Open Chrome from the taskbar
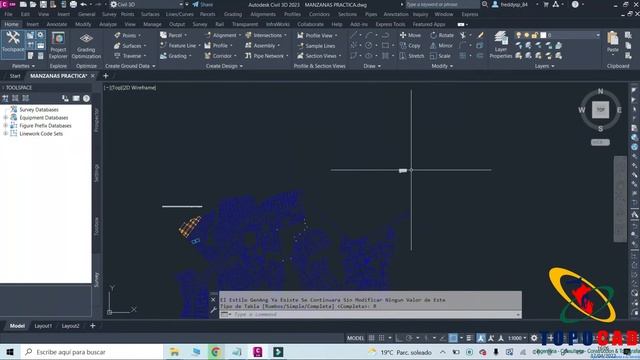This screenshot has width=640, height=360. (x=216, y=352)
